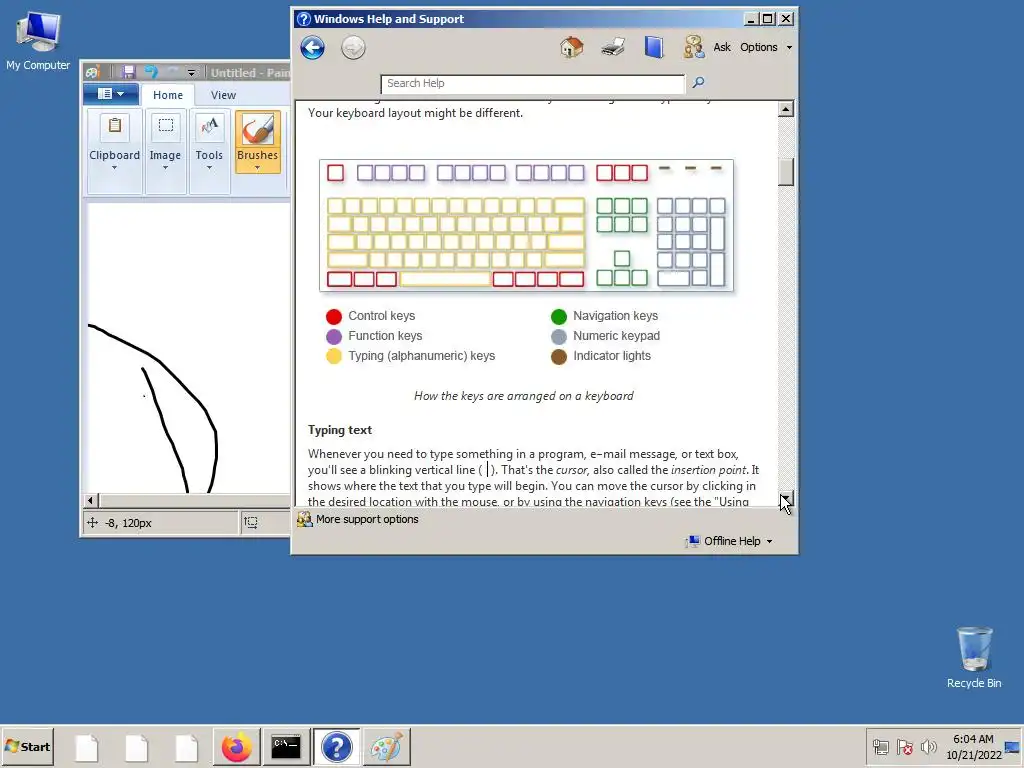Switch to Paint taskbar button
This screenshot has width=1024, height=768.
pos(387,747)
